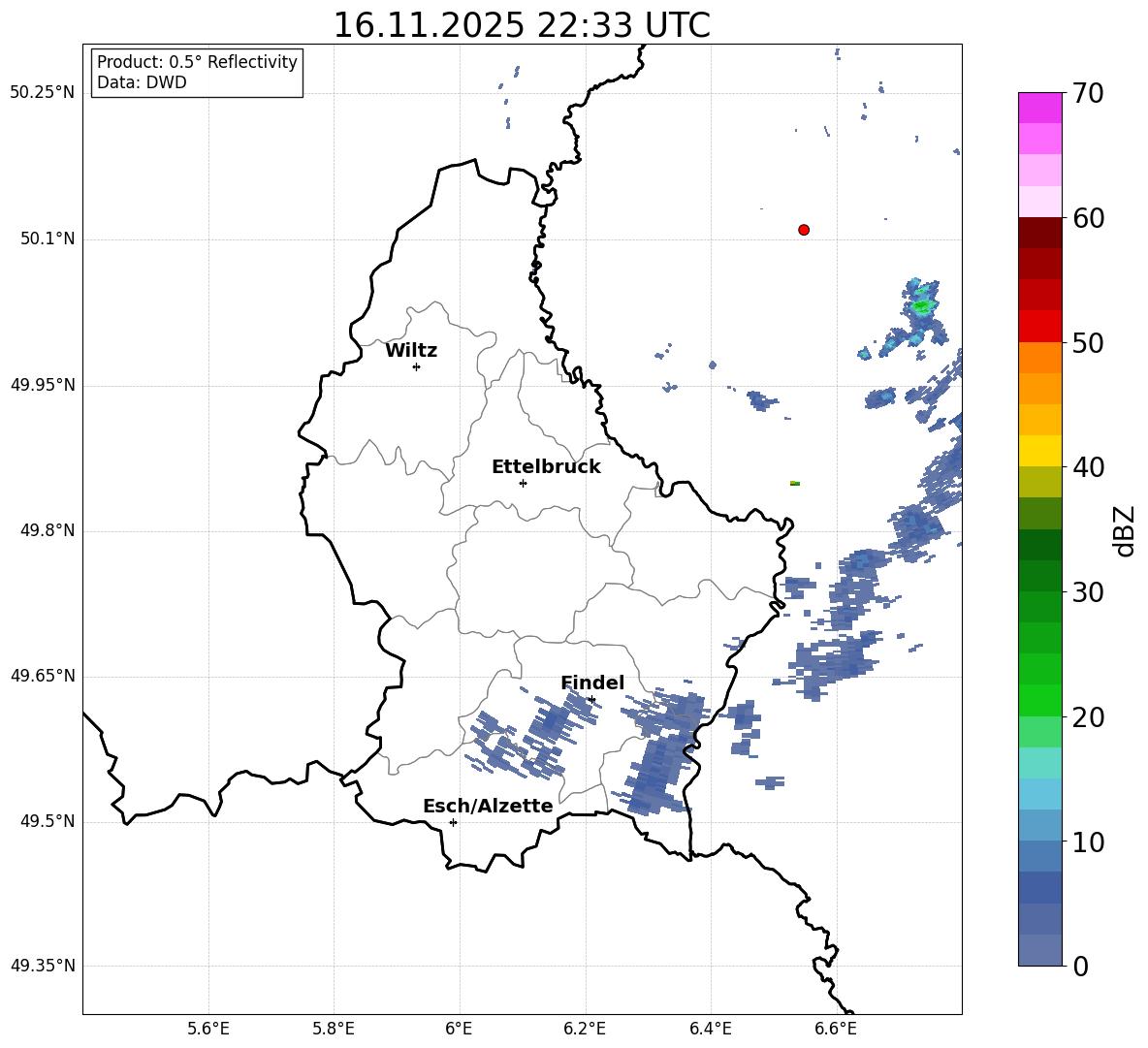This screenshot has width=1148, height=1048.
Task: Click the colorbar tick value 50
Action: pos(1088,342)
